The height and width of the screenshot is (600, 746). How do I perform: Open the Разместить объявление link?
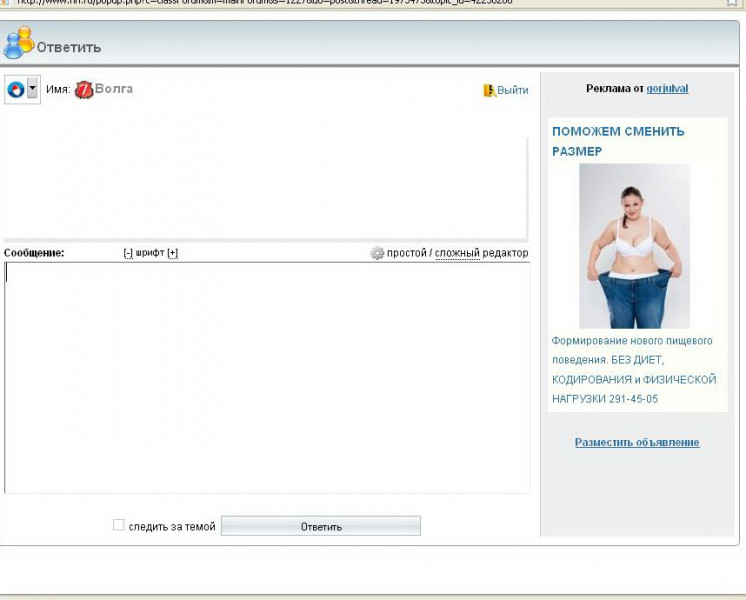[x=637, y=442]
